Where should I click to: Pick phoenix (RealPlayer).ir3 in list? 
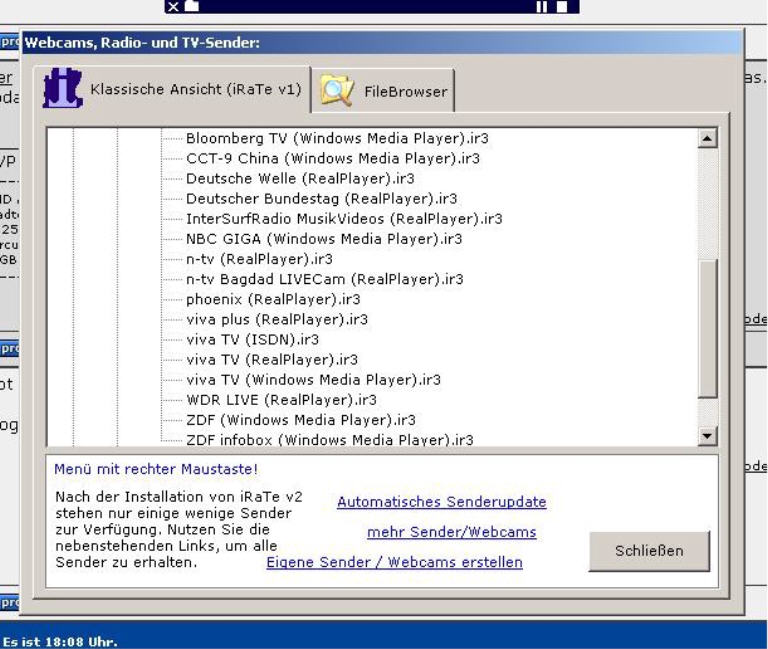click(273, 299)
